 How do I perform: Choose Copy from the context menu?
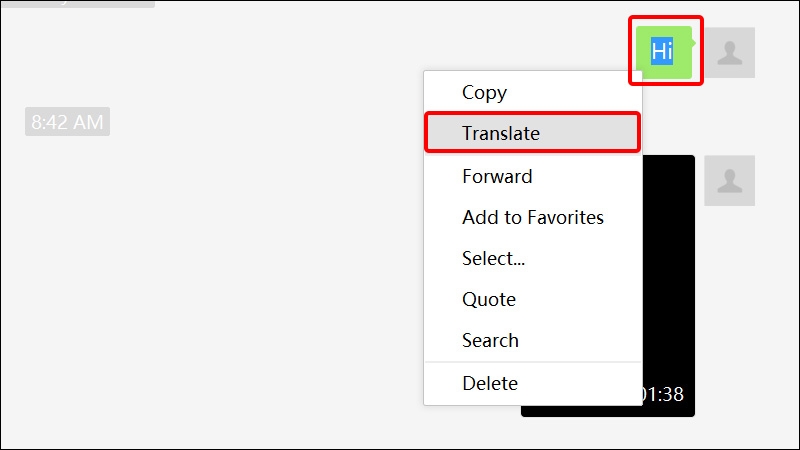[x=484, y=92]
